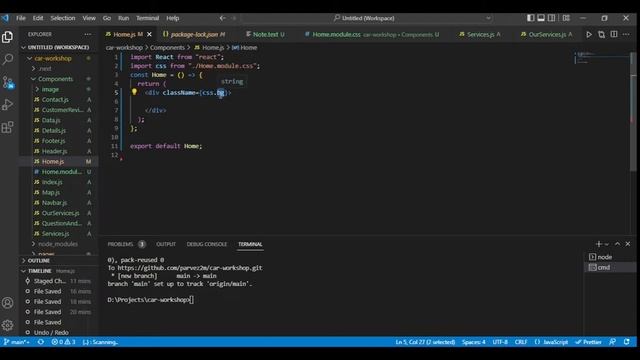The height and width of the screenshot is (360, 640).
Task: Toggle the primary side bar layout icon
Action: pos(530,18)
